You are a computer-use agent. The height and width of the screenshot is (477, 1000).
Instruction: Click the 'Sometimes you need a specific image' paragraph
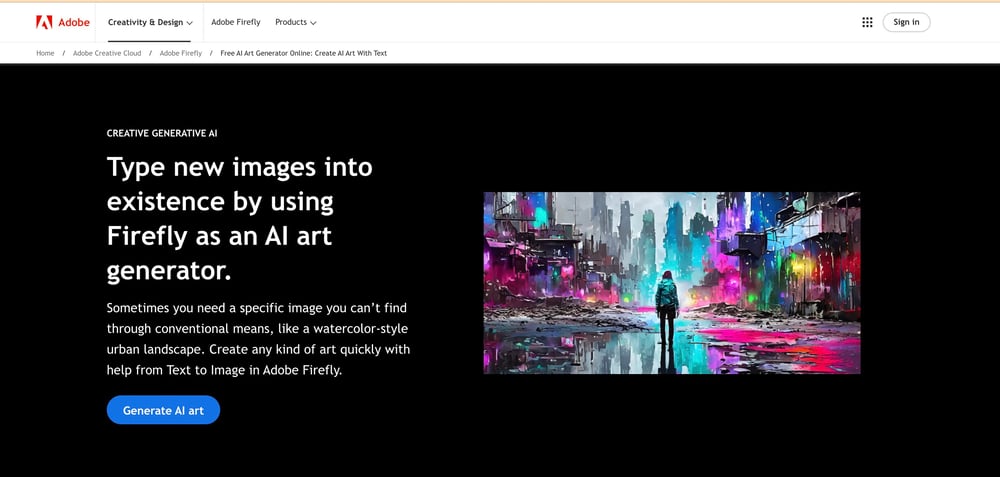258,339
